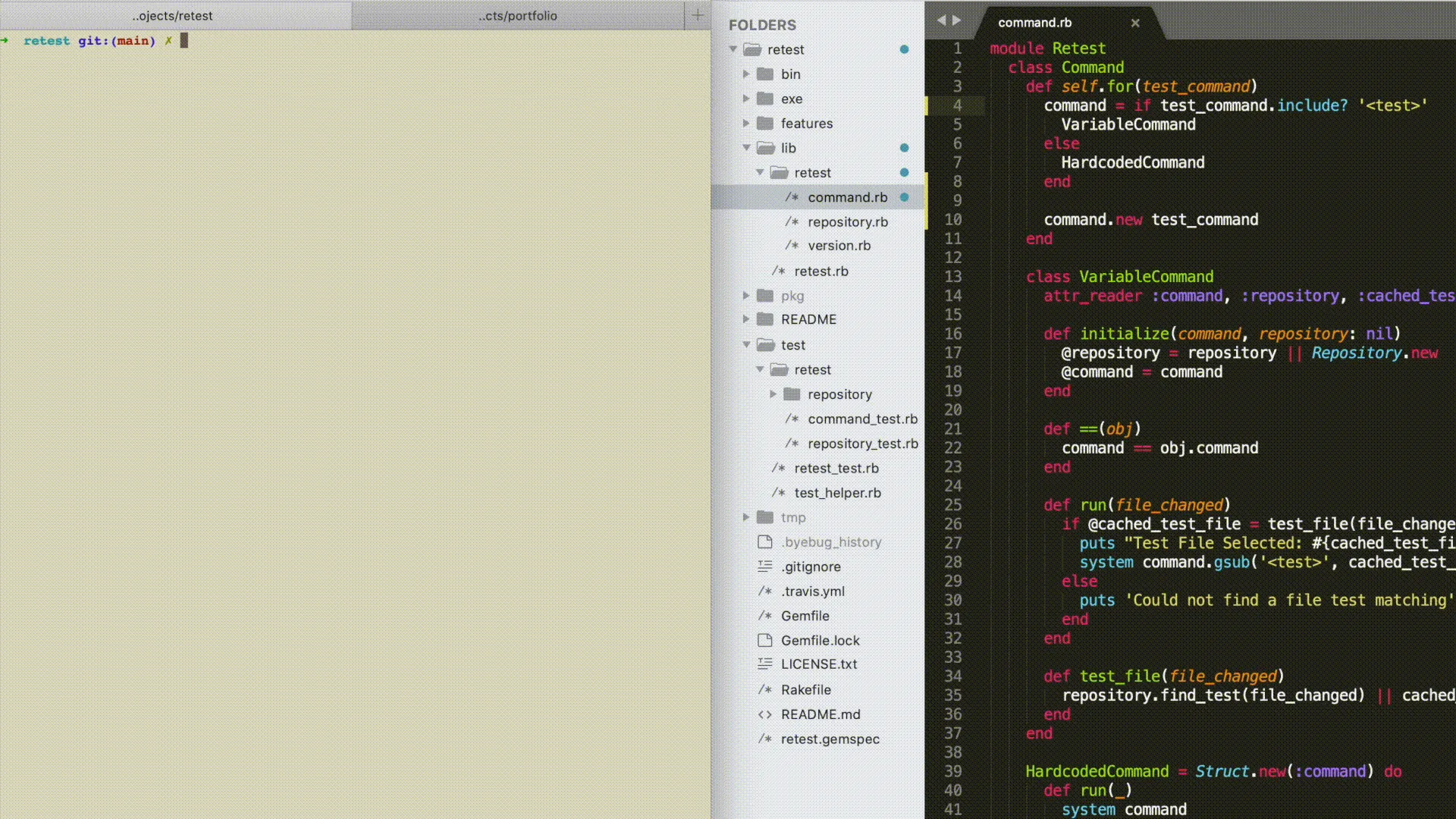
Task: Expand the README folder arrow
Action: pos(746,319)
